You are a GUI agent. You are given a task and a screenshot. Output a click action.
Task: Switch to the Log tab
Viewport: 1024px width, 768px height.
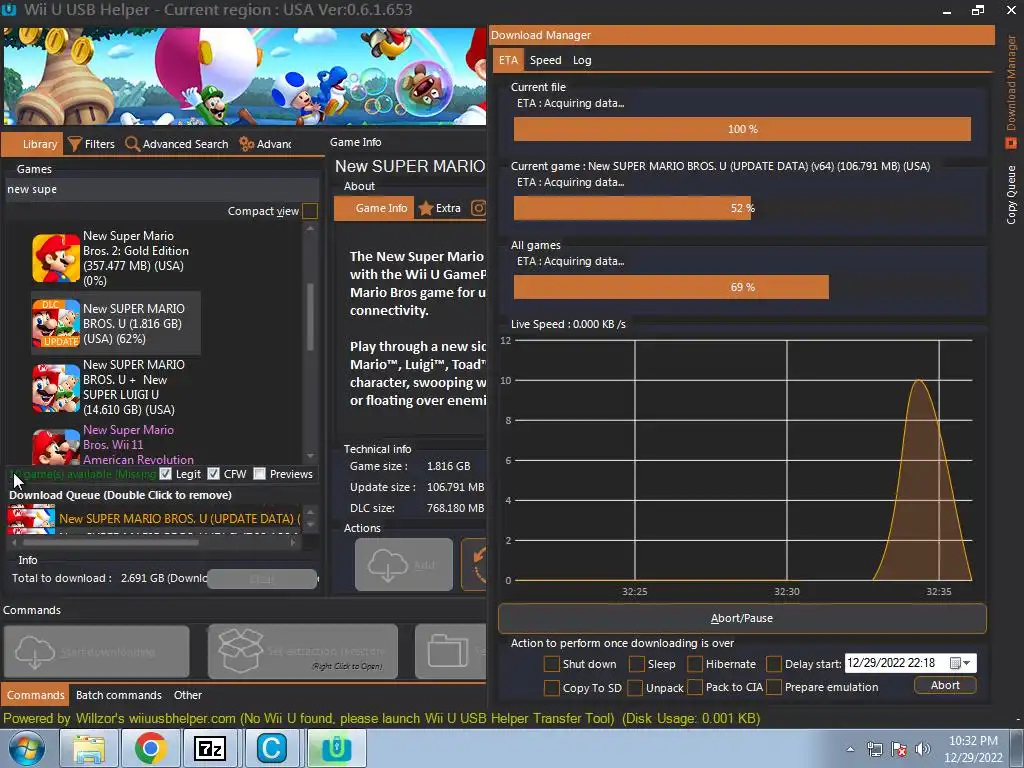(x=582, y=60)
